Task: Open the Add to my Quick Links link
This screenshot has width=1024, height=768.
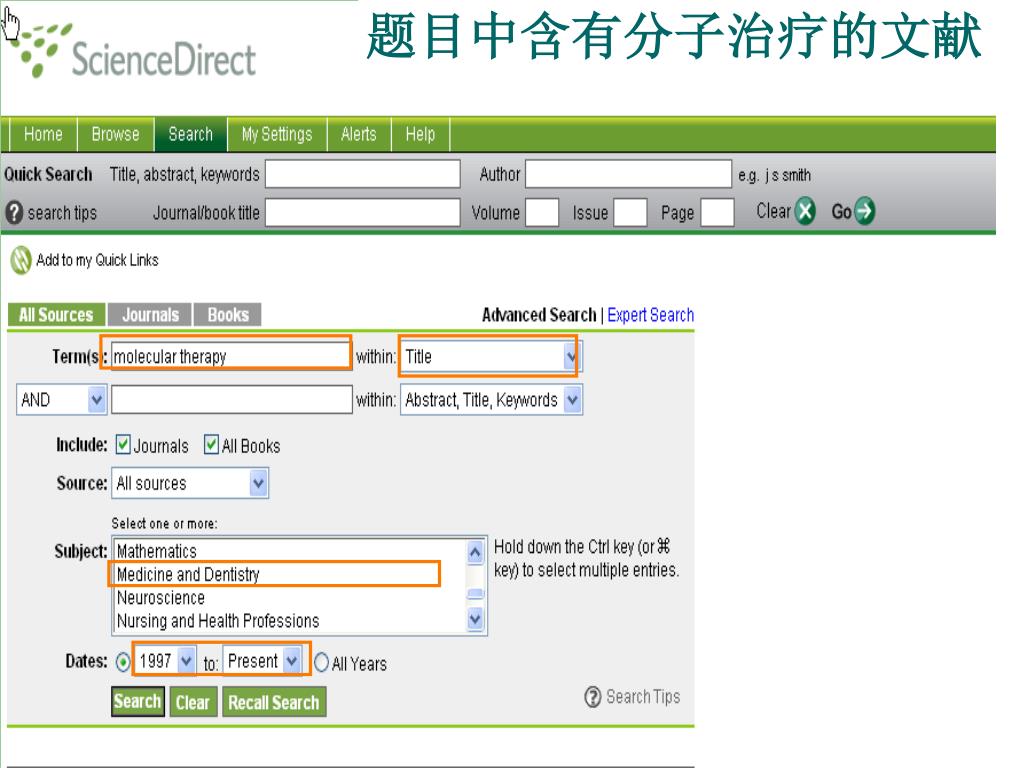Action: [x=97, y=260]
